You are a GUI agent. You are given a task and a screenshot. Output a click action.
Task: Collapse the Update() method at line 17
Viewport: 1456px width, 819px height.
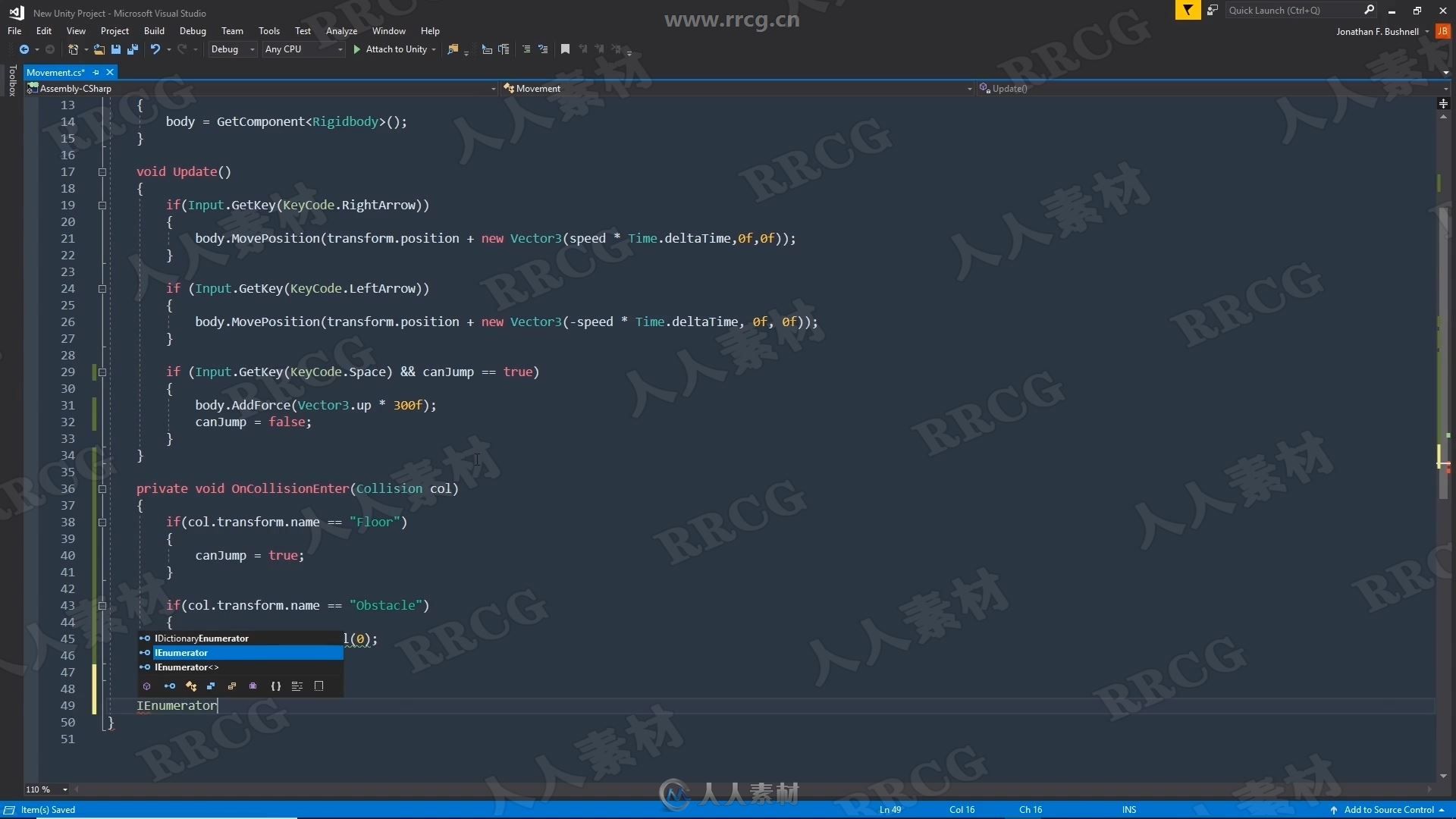point(102,172)
